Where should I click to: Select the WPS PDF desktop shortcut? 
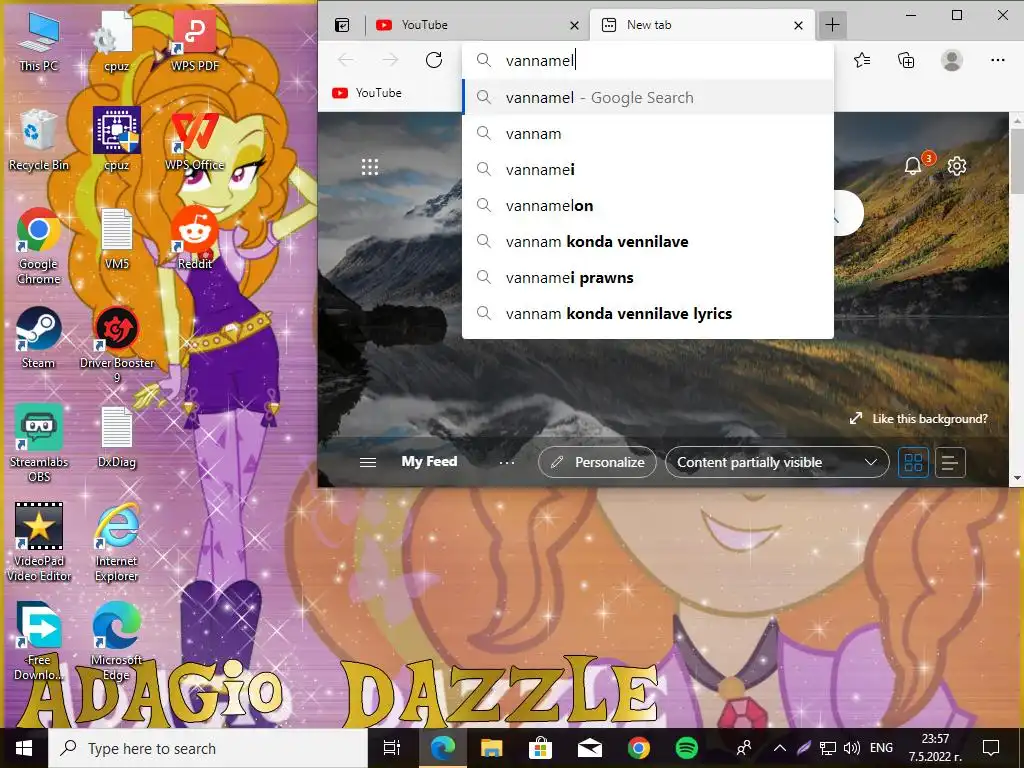click(x=195, y=42)
